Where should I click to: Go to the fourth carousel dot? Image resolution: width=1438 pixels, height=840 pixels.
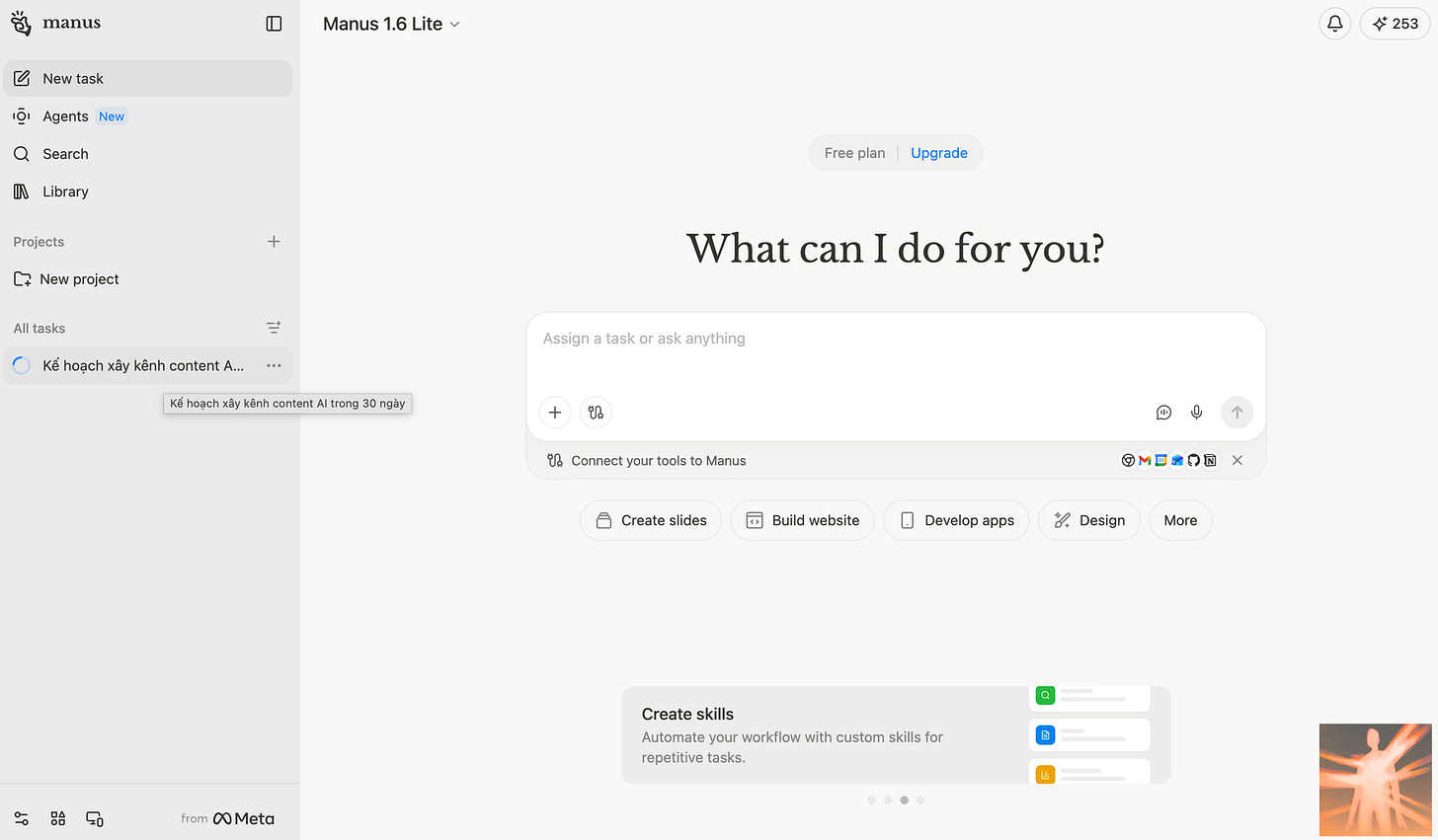[x=920, y=801]
